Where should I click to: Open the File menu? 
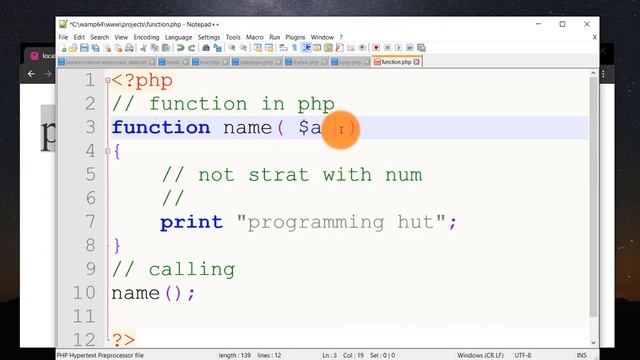(x=63, y=37)
